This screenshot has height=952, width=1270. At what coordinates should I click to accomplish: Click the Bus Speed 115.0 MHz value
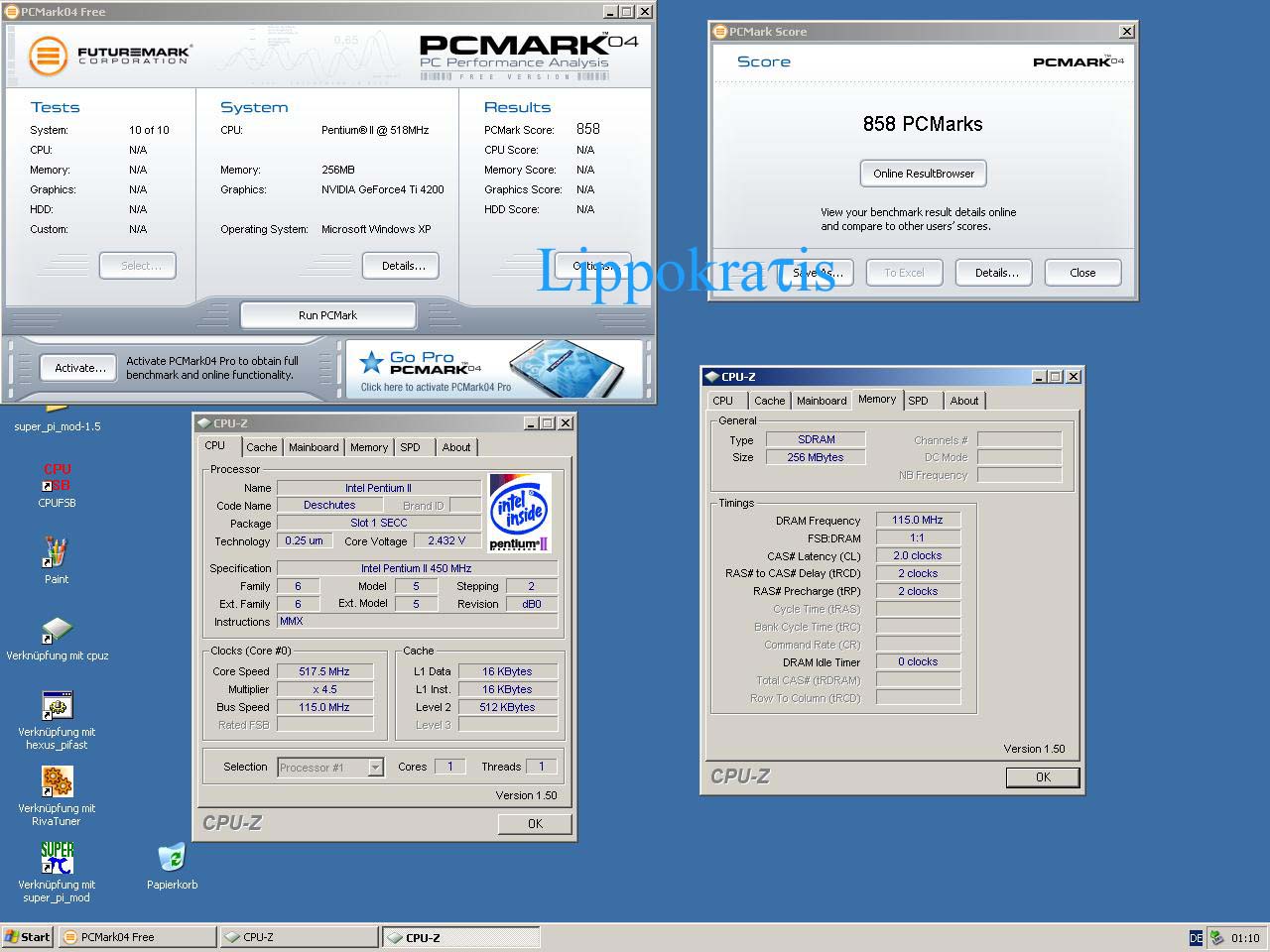point(324,707)
